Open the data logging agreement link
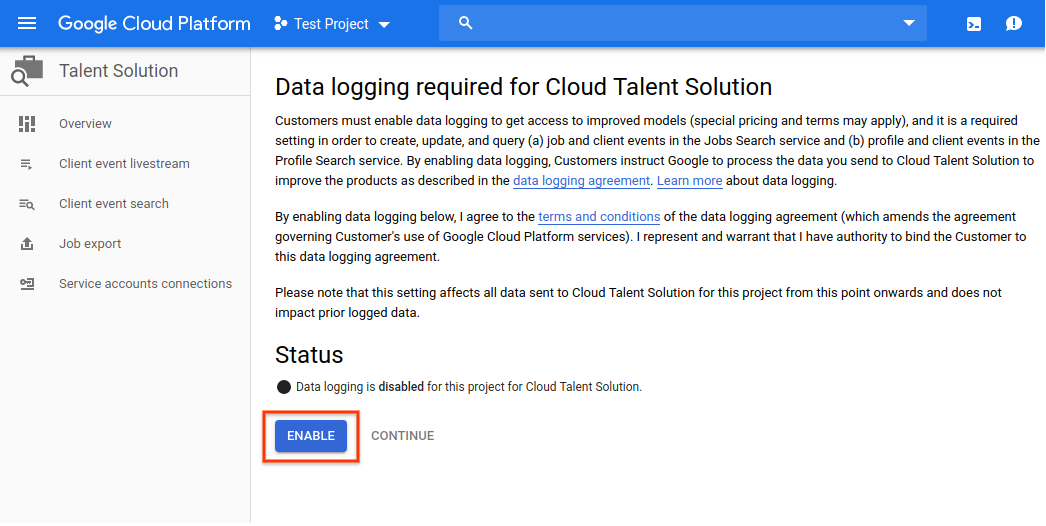The width and height of the screenshot is (1046, 526). point(581,181)
